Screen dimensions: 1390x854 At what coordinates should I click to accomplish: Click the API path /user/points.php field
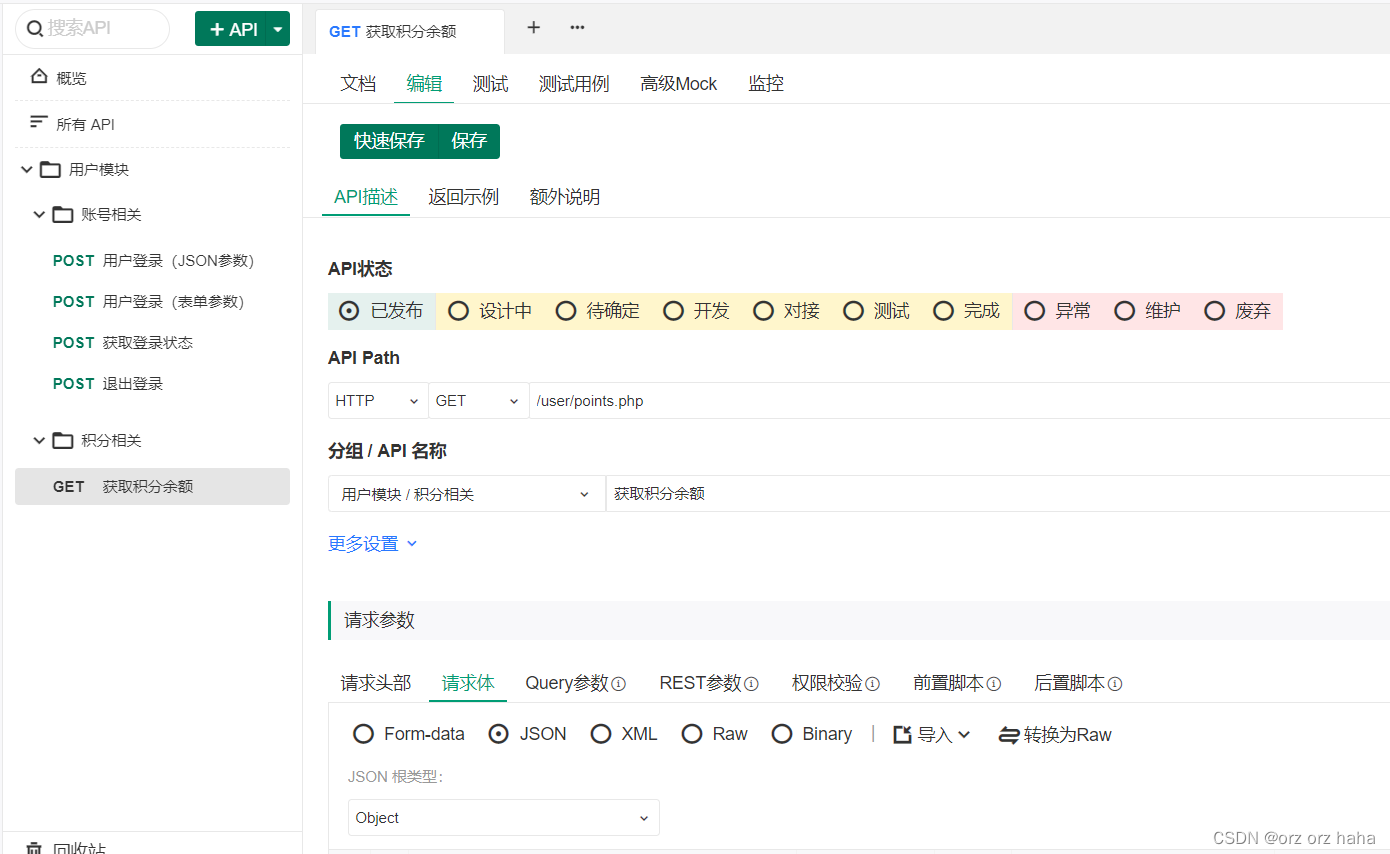(x=960, y=401)
